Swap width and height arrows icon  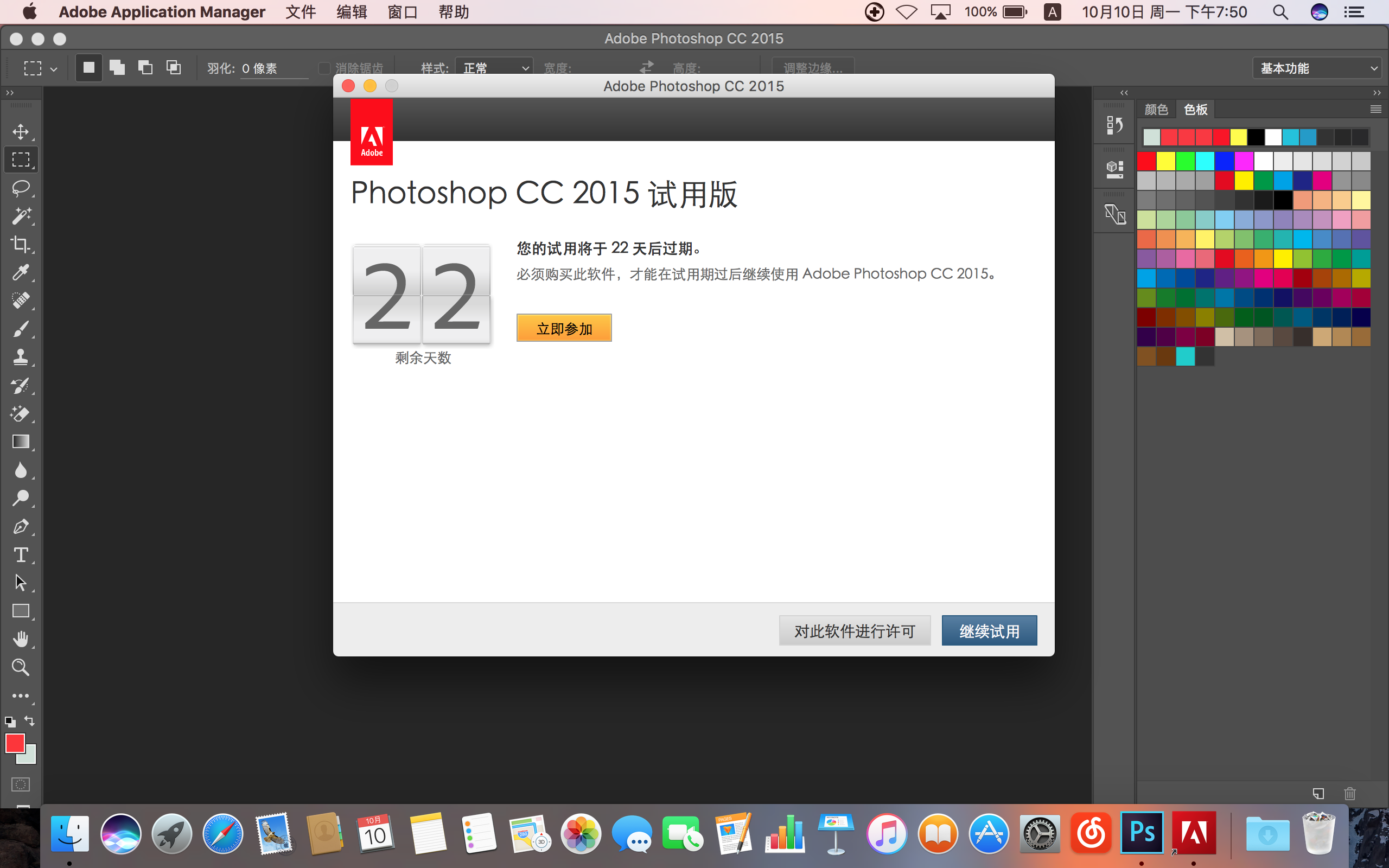click(x=647, y=68)
